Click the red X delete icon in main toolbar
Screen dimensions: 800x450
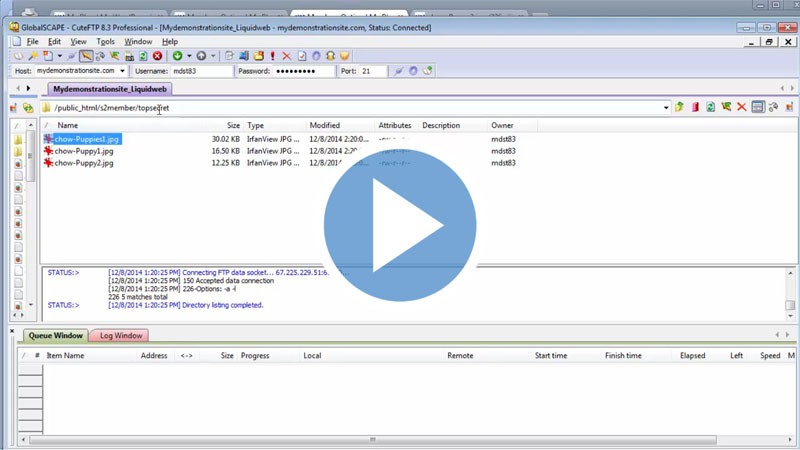click(287, 56)
